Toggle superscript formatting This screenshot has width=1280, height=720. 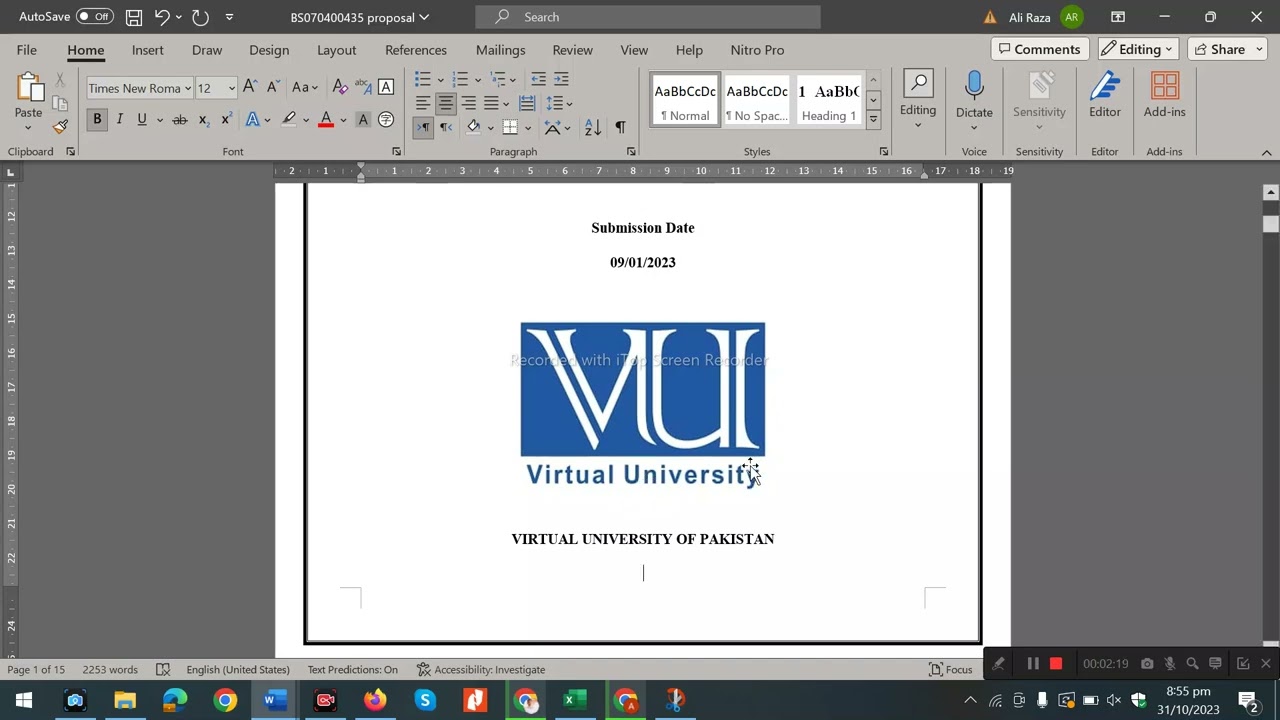coord(226,120)
